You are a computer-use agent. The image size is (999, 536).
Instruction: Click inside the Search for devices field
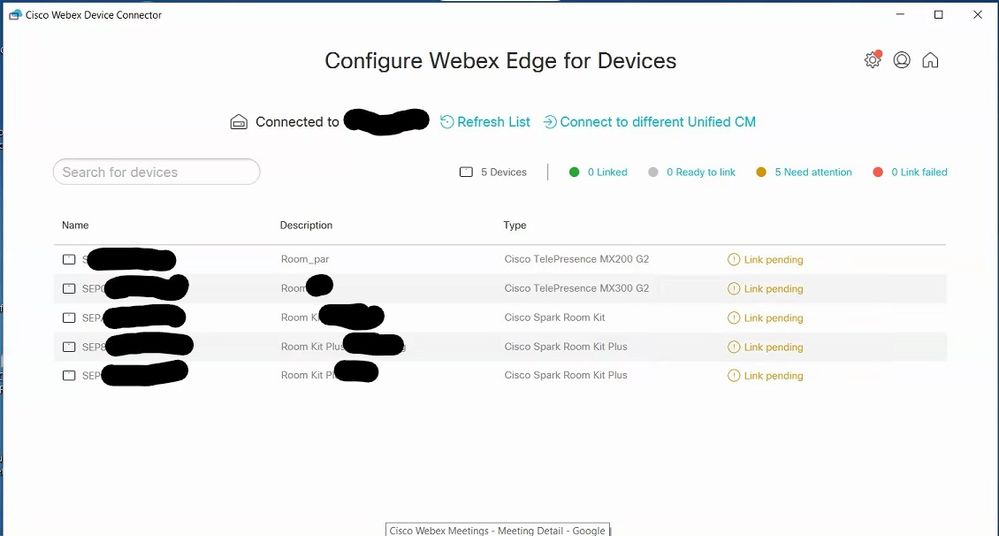[157, 172]
